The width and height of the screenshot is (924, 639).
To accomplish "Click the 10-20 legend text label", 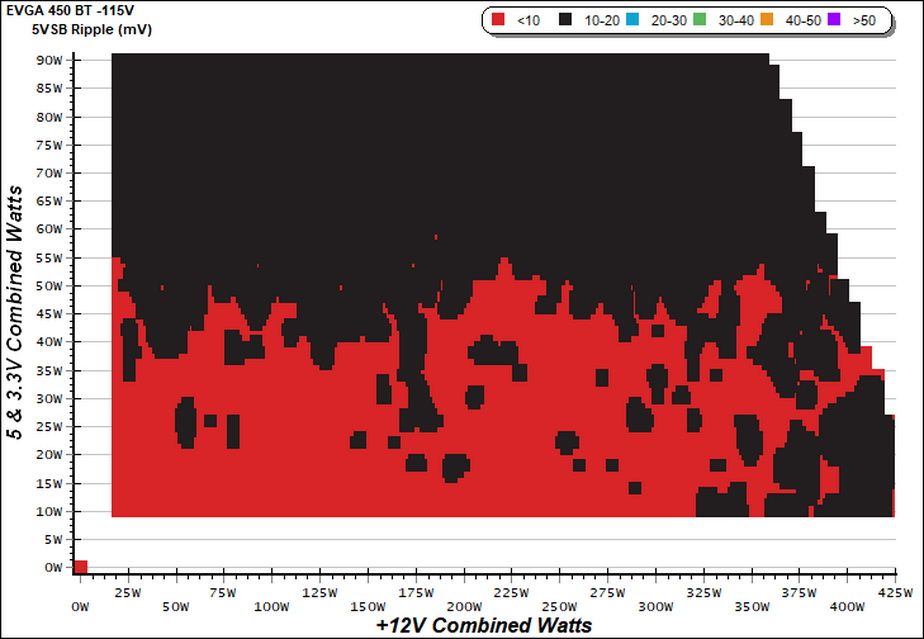I will point(602,20).
